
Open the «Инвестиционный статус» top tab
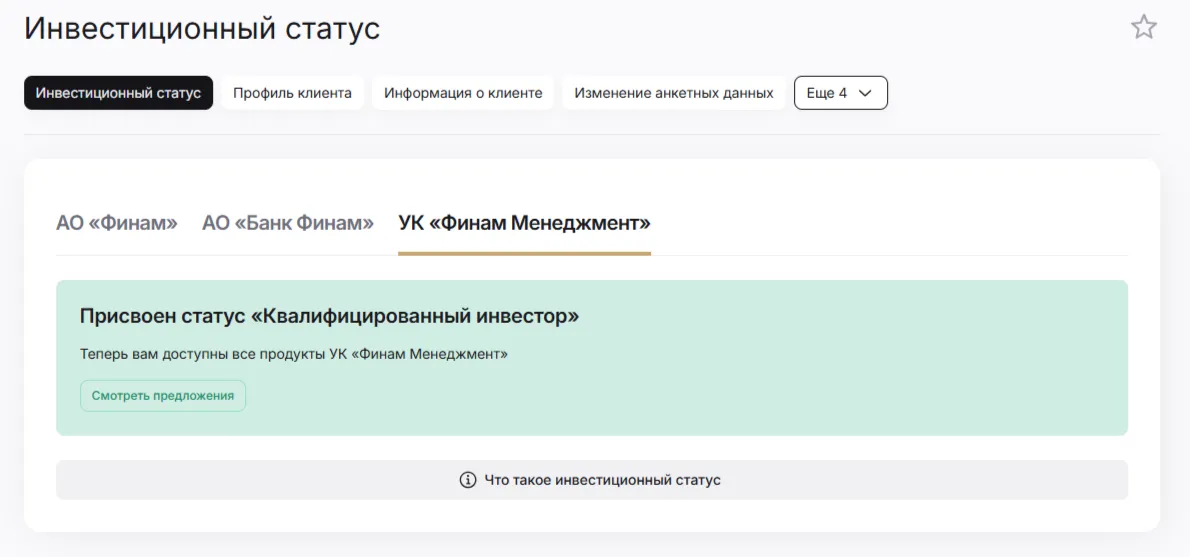pyautogui.click(x=118, y=93)
